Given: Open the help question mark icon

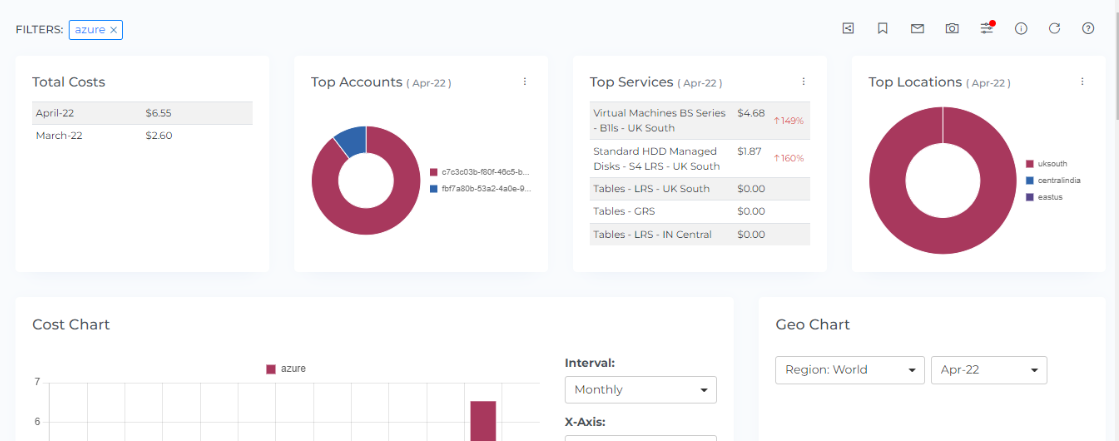Looking at the screenshot, I should pos(1088,29).
